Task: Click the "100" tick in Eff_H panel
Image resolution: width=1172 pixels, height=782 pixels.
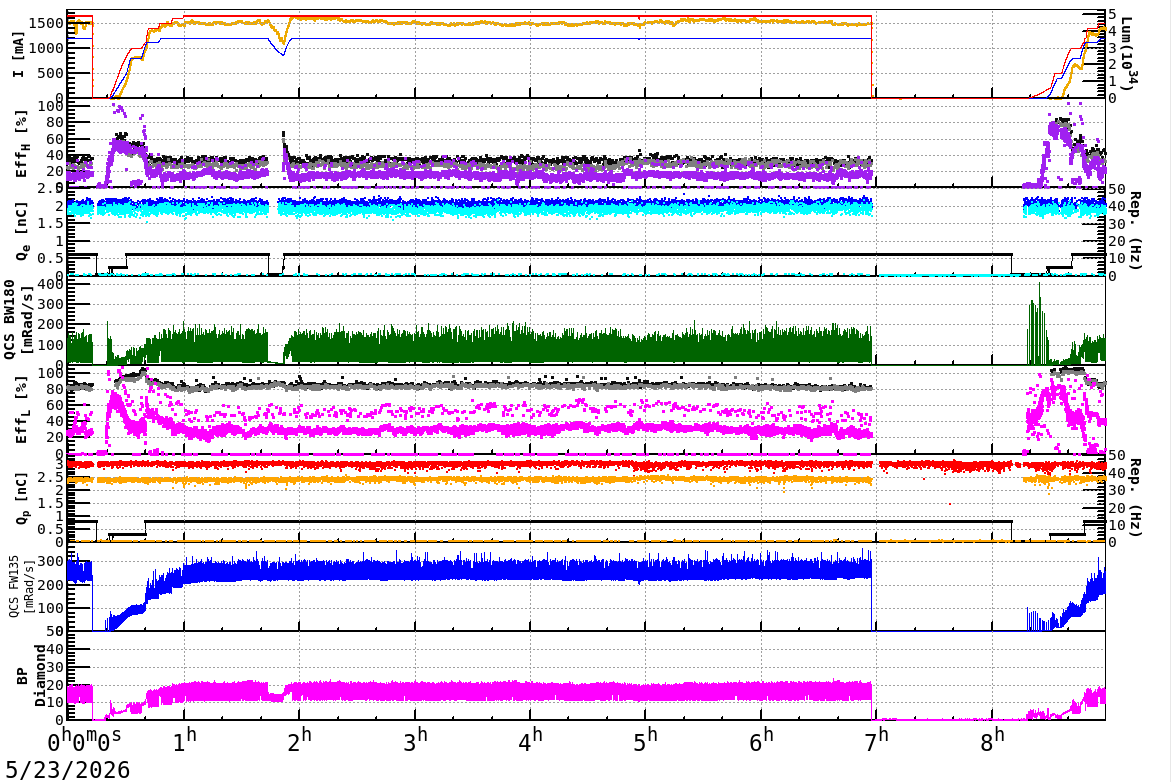Action: click(51, 106)
